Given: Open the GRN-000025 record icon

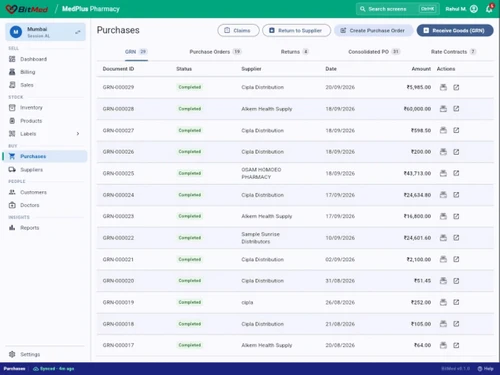Looking at the screenshot, I should click(456, 173).
